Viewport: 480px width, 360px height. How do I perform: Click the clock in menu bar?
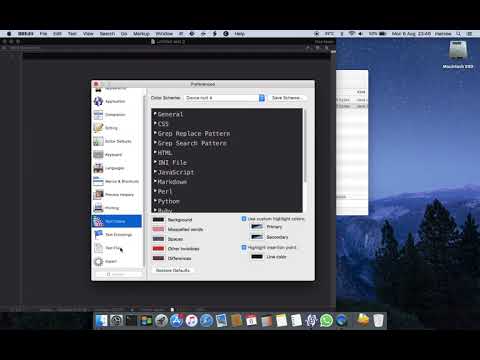(411, 34)
